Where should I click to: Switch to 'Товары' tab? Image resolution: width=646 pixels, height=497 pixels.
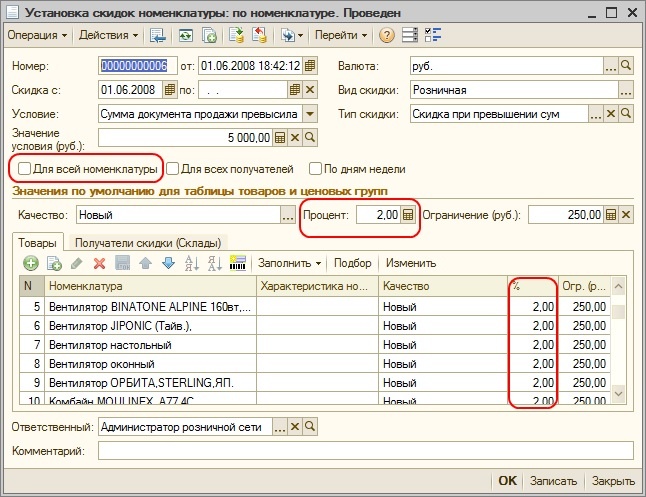(37, 243)
